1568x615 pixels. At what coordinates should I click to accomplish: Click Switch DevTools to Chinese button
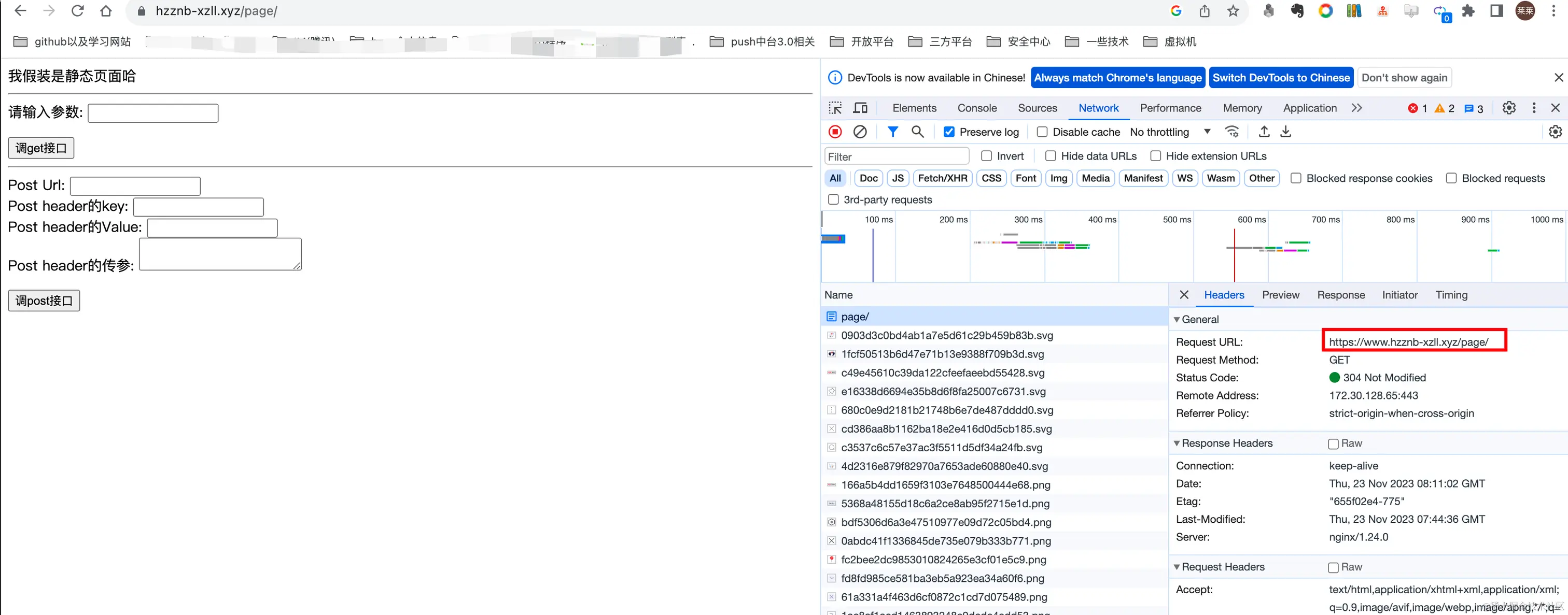pos(1281,78)
